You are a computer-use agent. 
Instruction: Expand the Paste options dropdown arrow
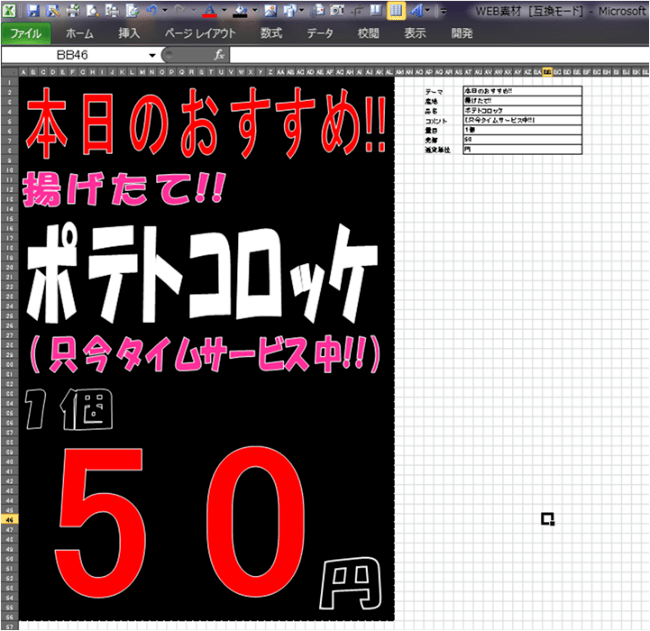[302, 10]
